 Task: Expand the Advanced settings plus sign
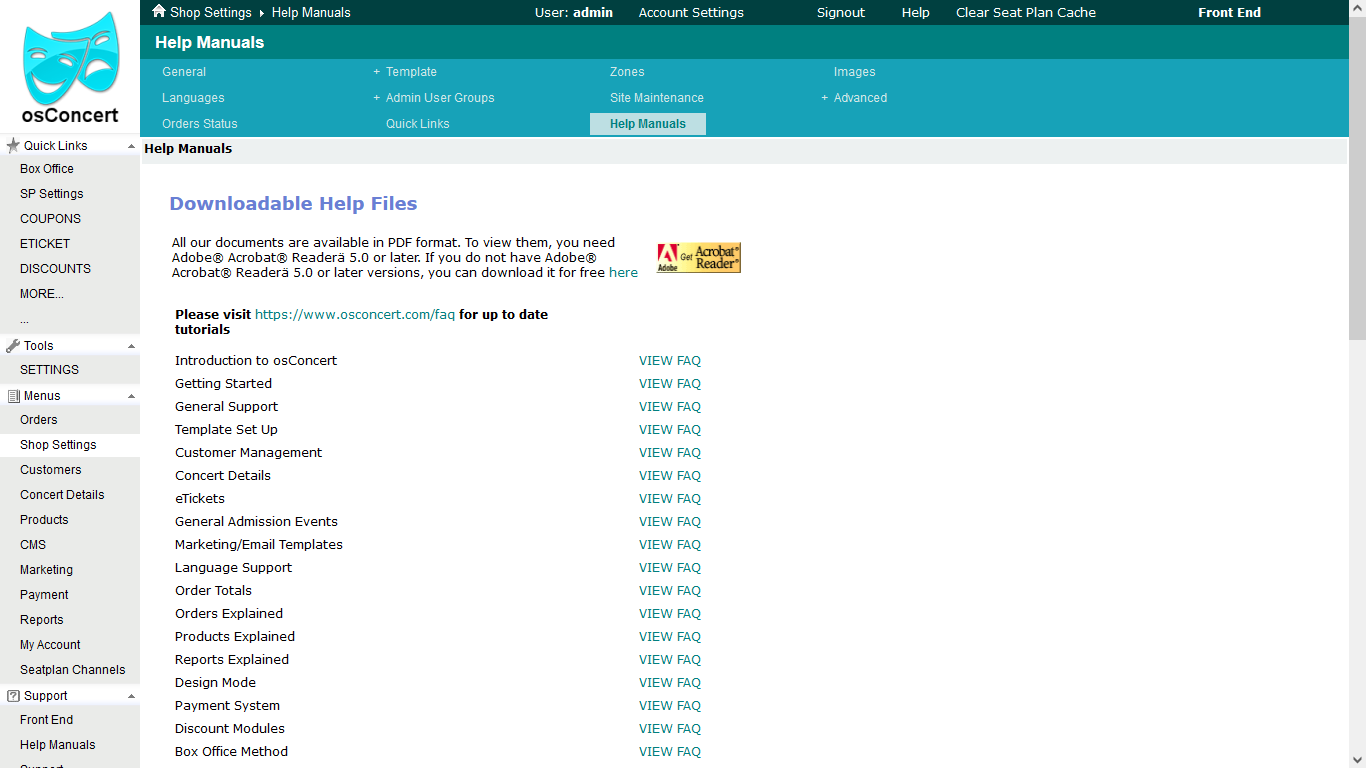(825, 98)
